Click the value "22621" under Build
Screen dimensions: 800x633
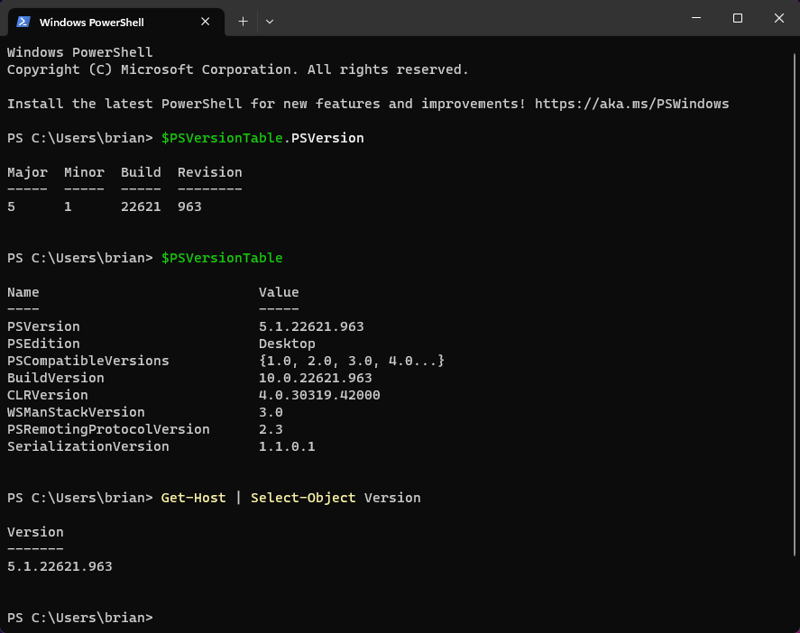tap(141, 207)
